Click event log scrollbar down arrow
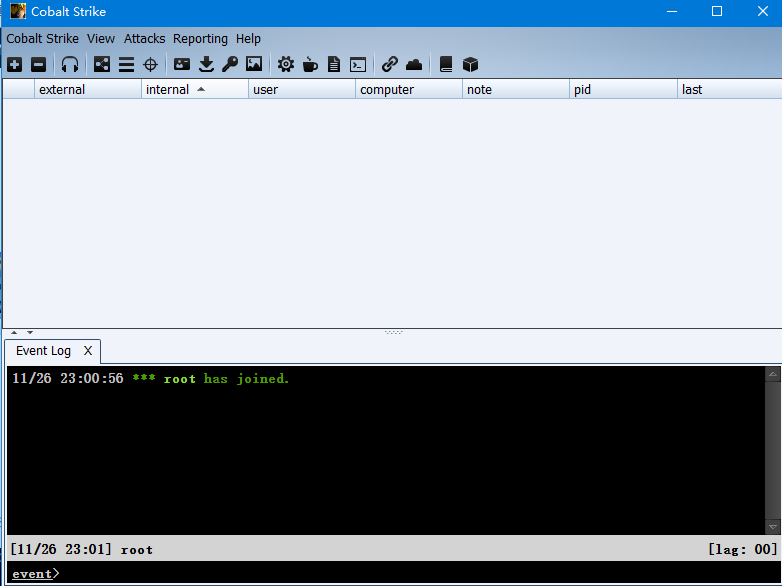 (x=773, y=527)
